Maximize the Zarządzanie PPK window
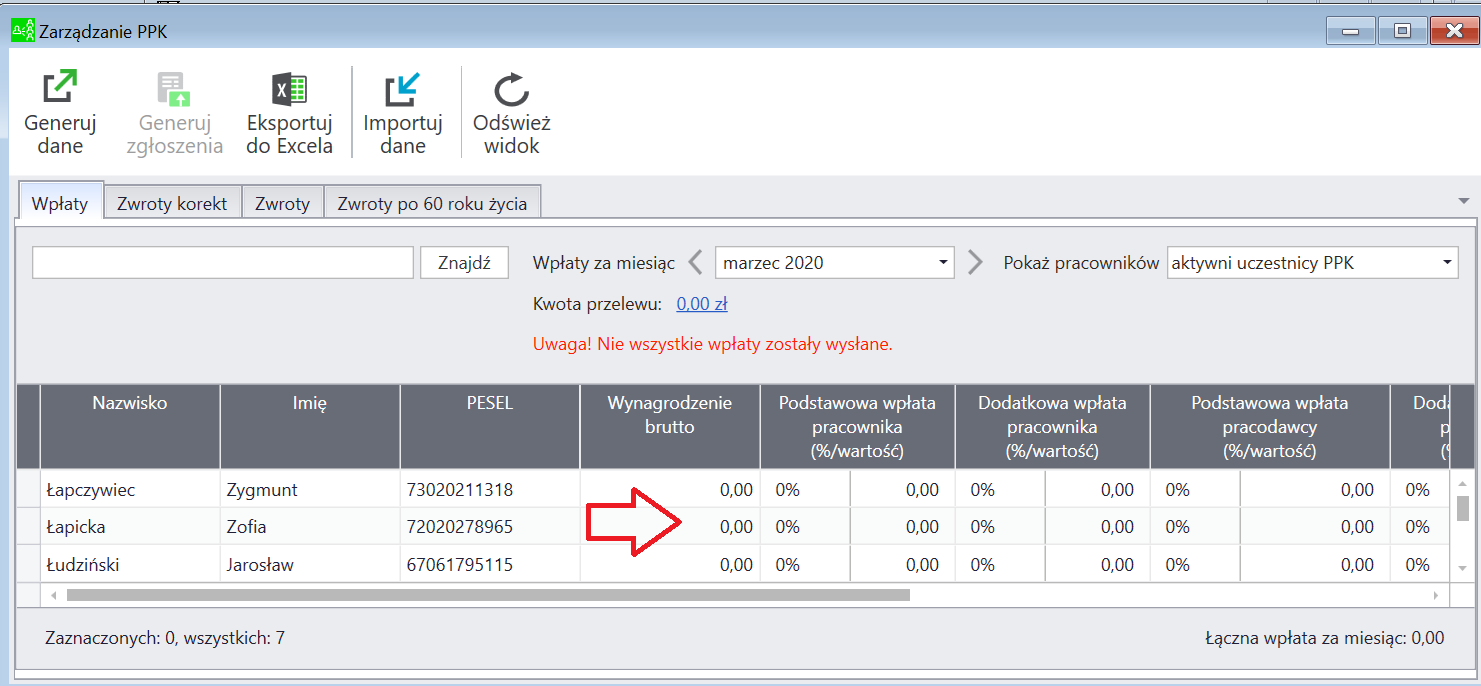Screen dimensions: 1481x686 [x=1402, y=31]
